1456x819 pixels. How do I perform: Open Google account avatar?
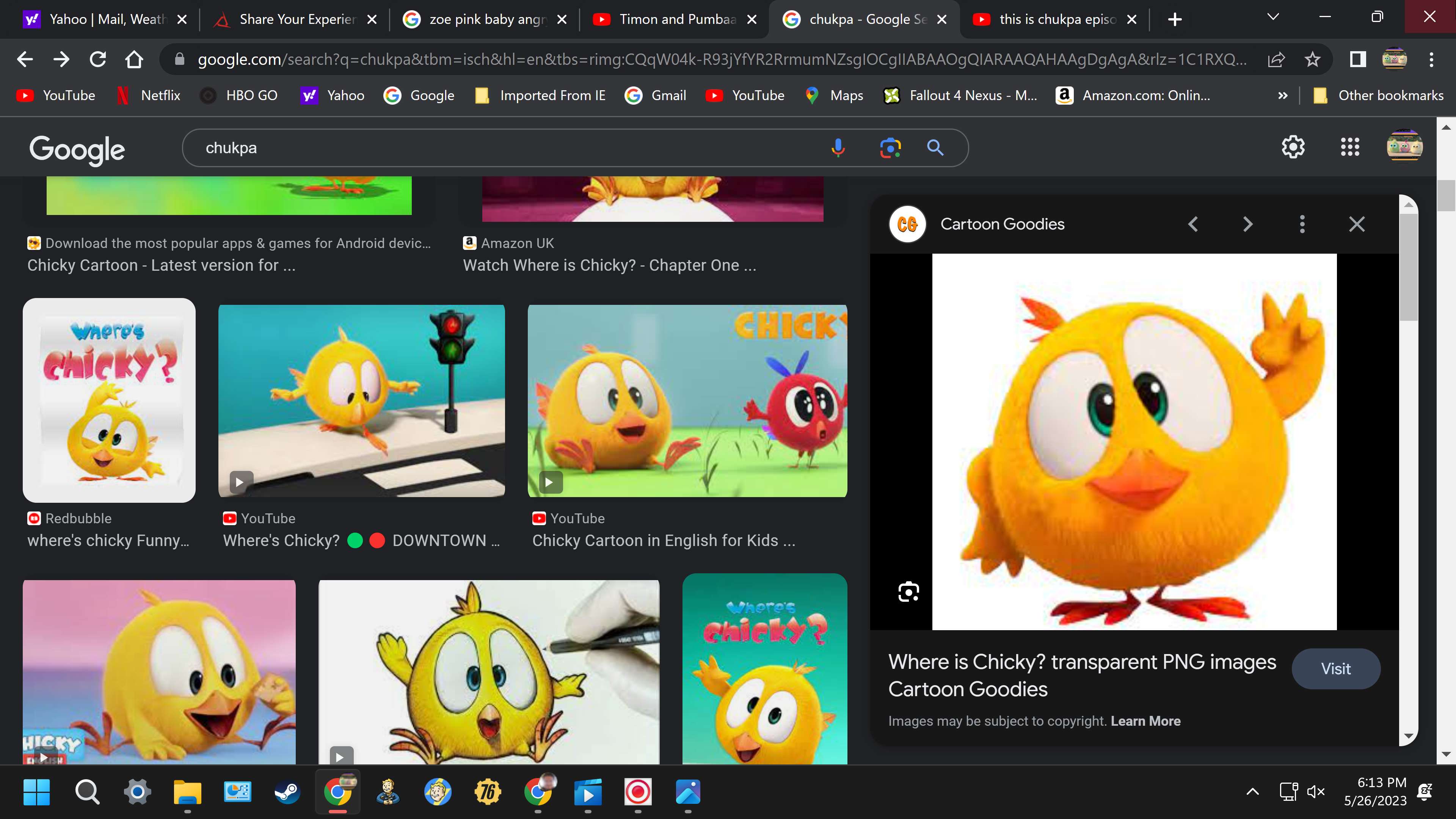[1404, 146]
